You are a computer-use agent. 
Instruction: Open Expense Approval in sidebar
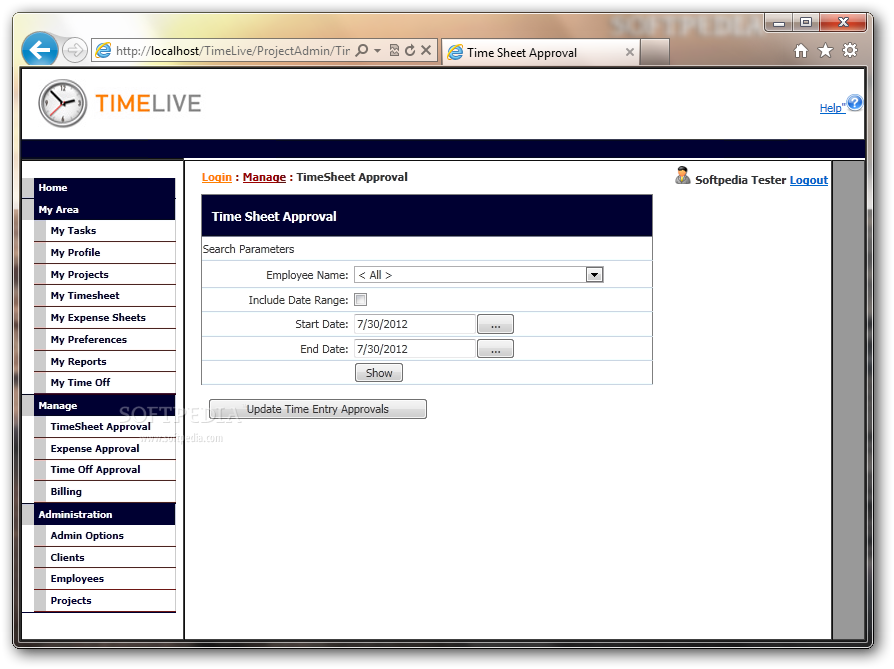(104, 449)
